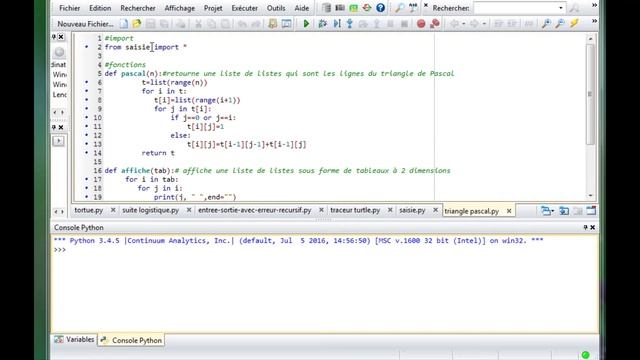Switch to the tortue.py tab
Viewport: 640px width, 360px height.
point(89,210)
